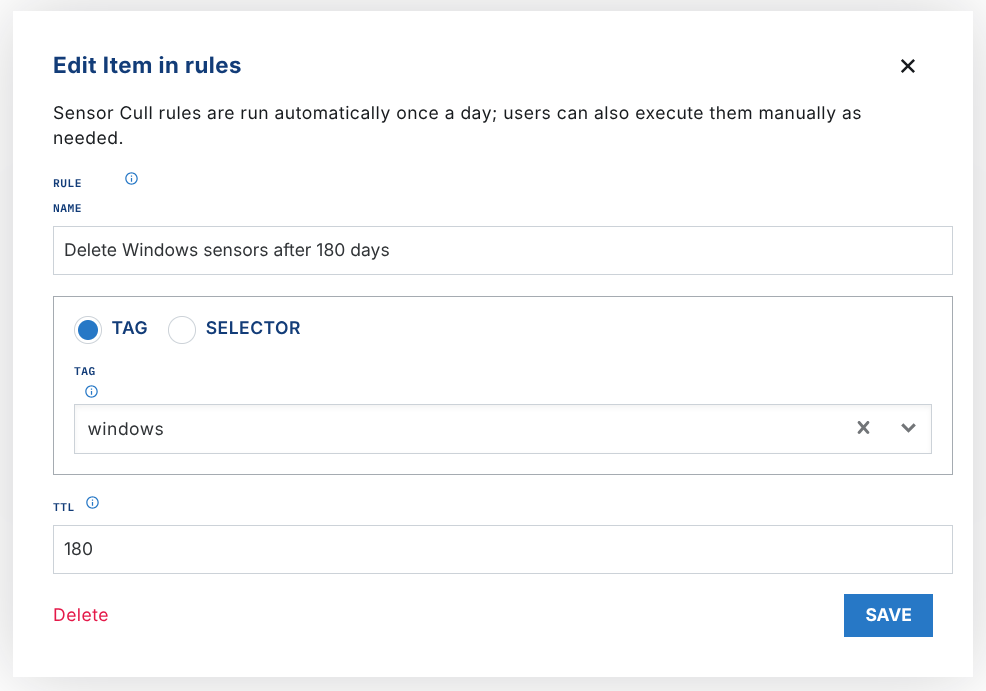This screenshot has width=986, height=691.
Task: Click the info icon next to TTL
Action: (92, 503)
